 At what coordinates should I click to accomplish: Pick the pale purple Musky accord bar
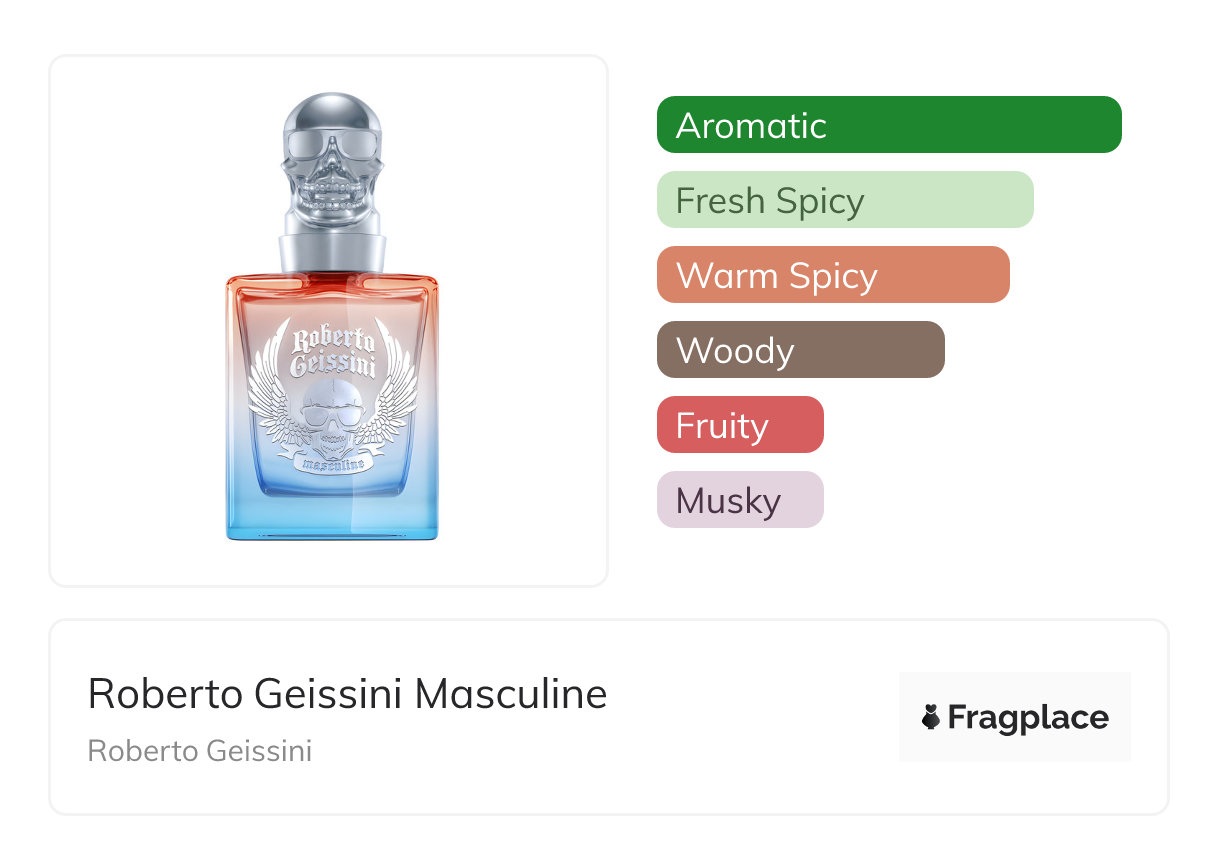click(739, 500)
